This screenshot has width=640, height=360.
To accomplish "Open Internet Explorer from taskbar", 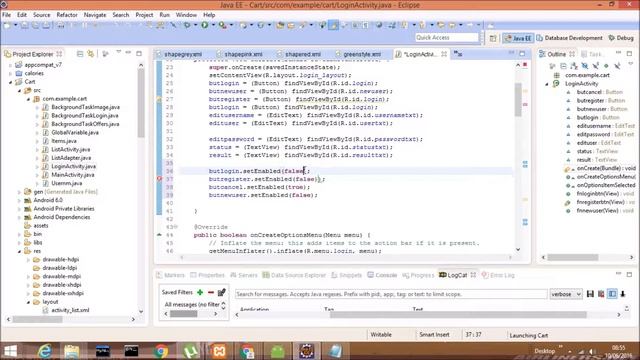I will tap(44, 351).
